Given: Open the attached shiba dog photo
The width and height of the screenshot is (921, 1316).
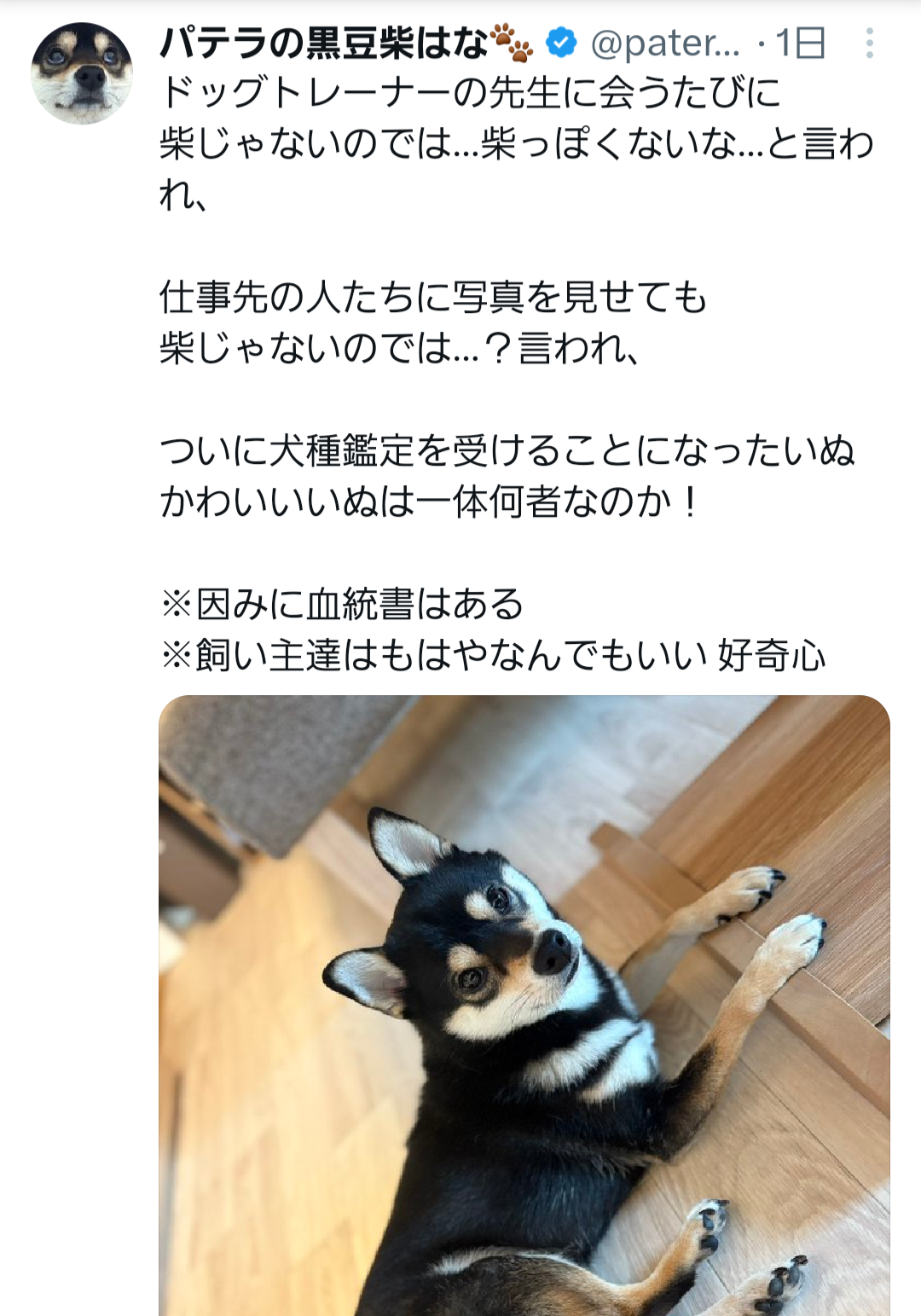Looking at the screenshot, I should coord(524,1005).
